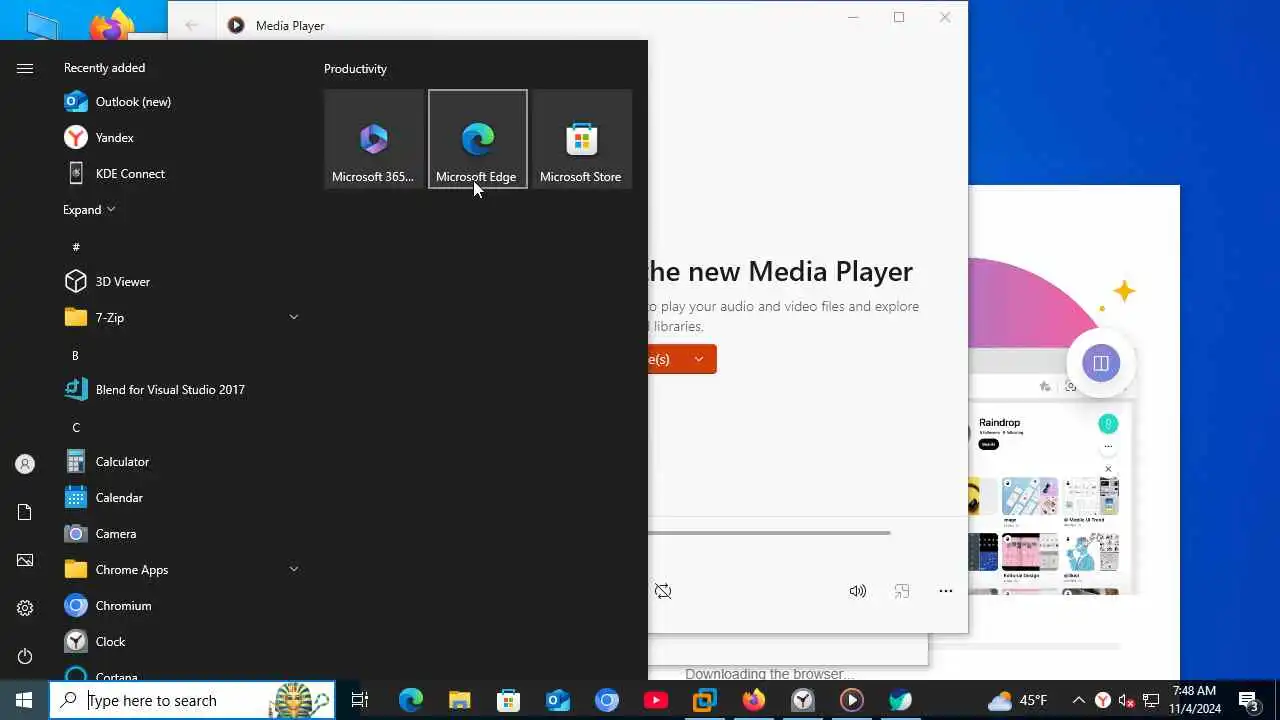Open weather widget showing 45°F
This screenshot has height=720, width=1280.
[1018, 700]
